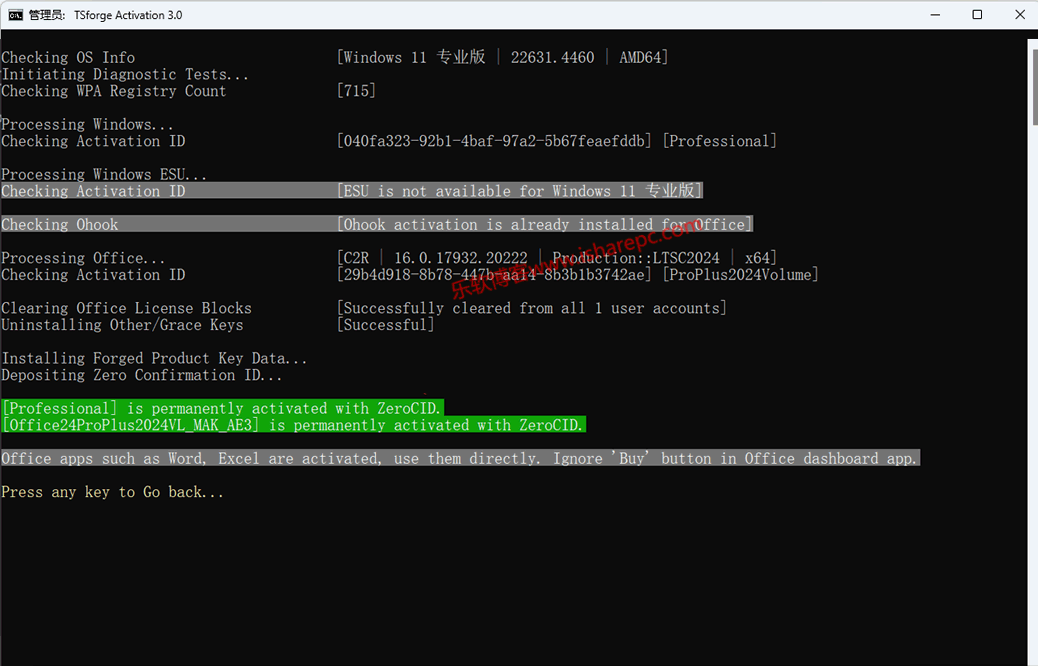
Task: Click green 'Office24ProPlus2024VL_MAK_AE3' activation line
Action: click(x=293, y=424)
